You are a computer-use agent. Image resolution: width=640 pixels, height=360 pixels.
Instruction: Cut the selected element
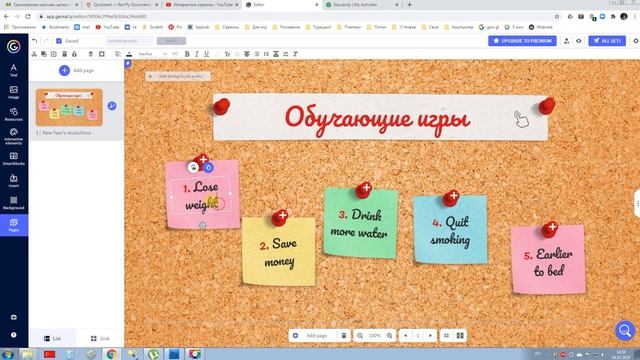34,54
